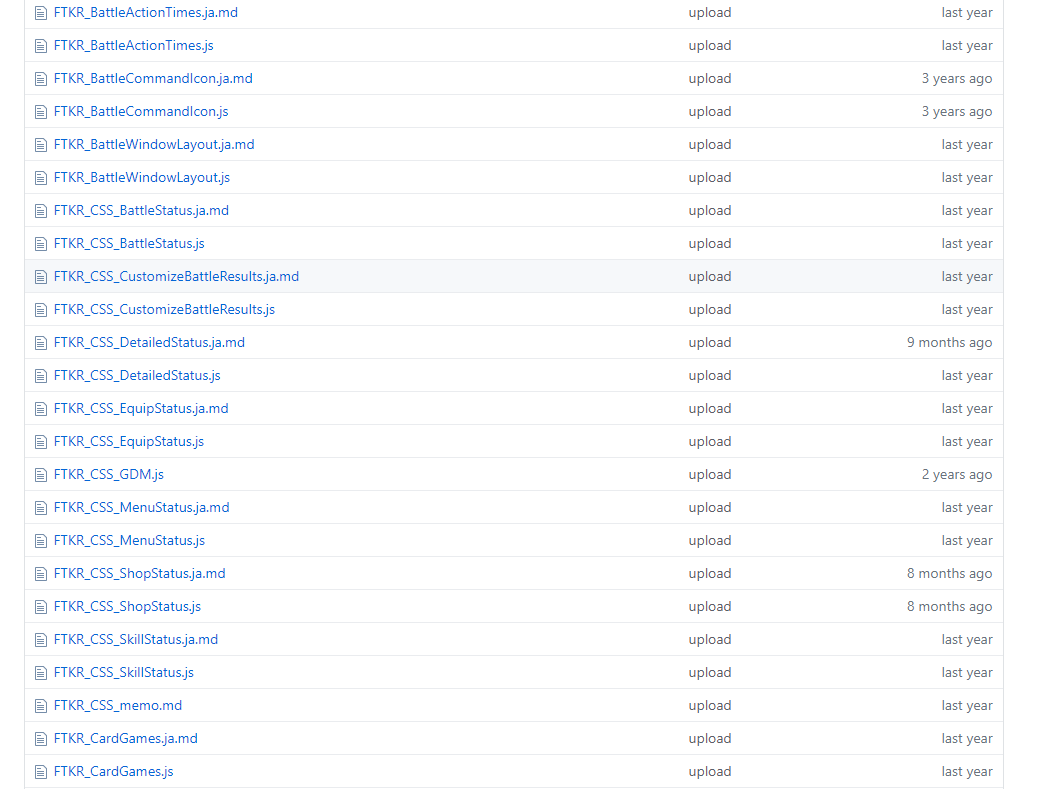Click the file icon beside FTKR_CardGames.js
The image size is (1052, 789).
[41, 772]
